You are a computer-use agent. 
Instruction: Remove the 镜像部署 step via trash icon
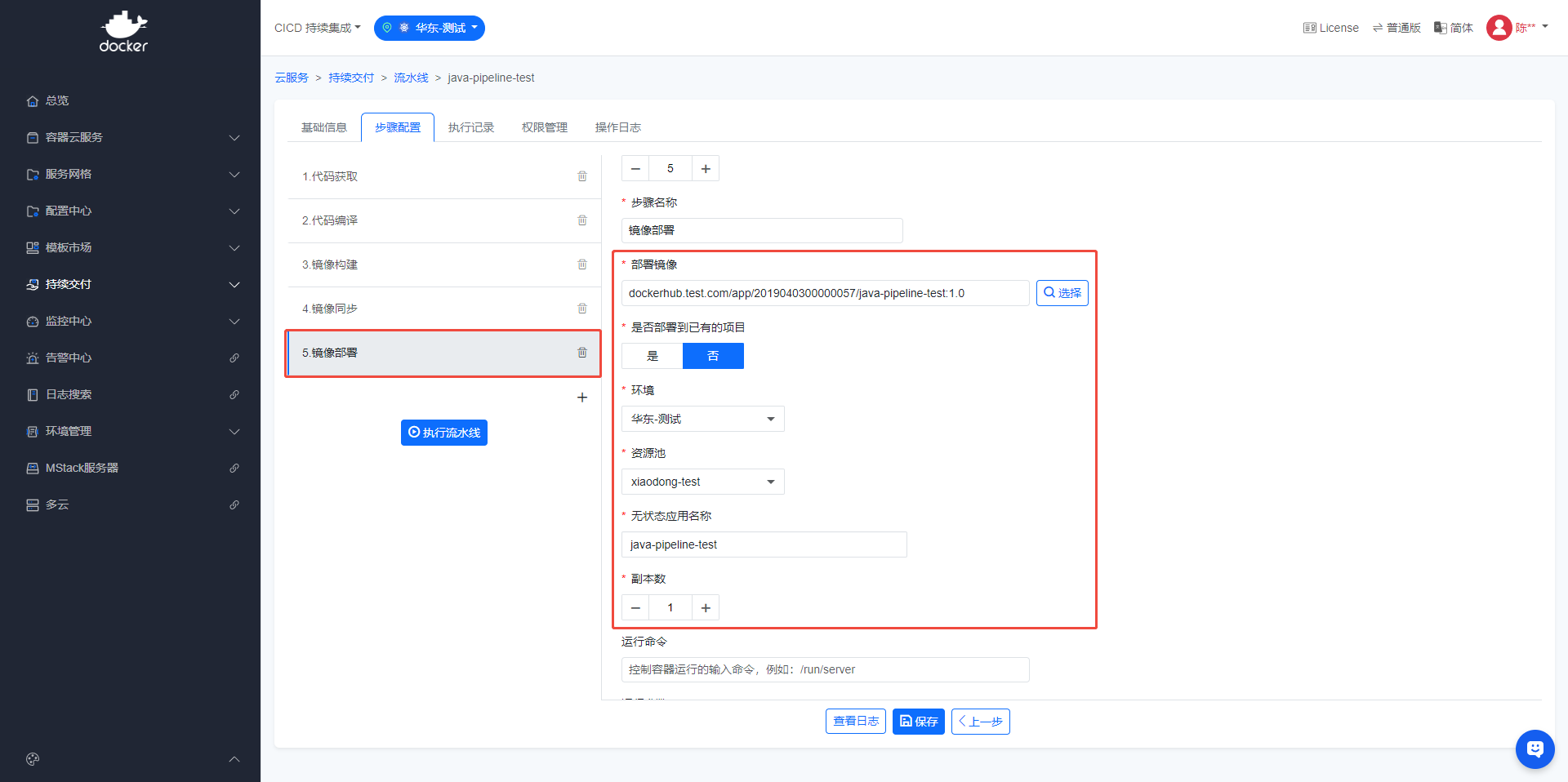point(582,353)
